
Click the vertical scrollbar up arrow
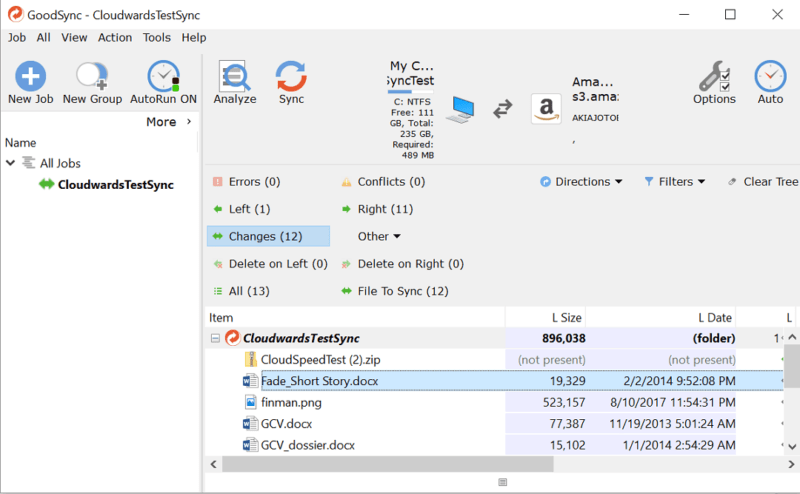[x=792, y=337]
